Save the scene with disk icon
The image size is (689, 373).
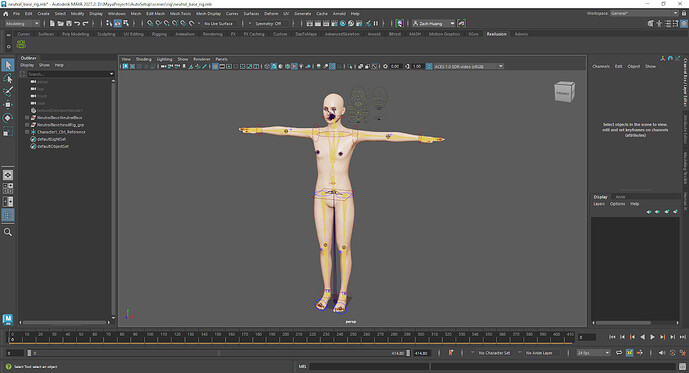click(69, 23)
